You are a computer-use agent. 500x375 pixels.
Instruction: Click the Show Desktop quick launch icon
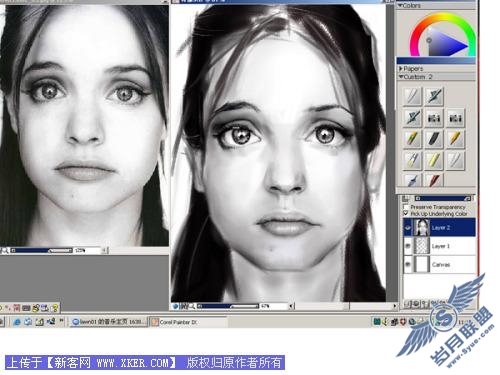[40, 322]
